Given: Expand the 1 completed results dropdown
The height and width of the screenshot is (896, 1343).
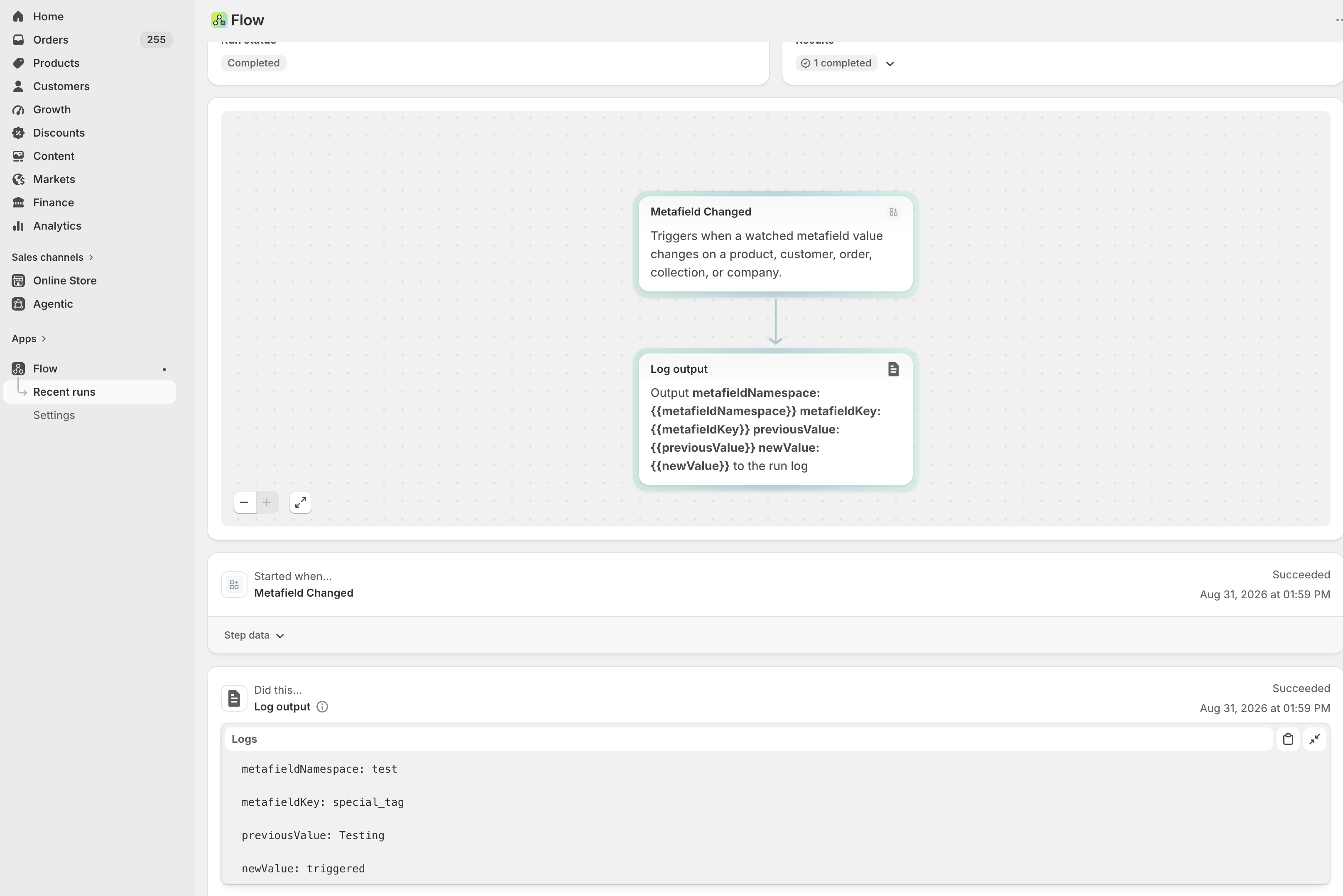Looking at the screenshot, I should tap(890, 64).
